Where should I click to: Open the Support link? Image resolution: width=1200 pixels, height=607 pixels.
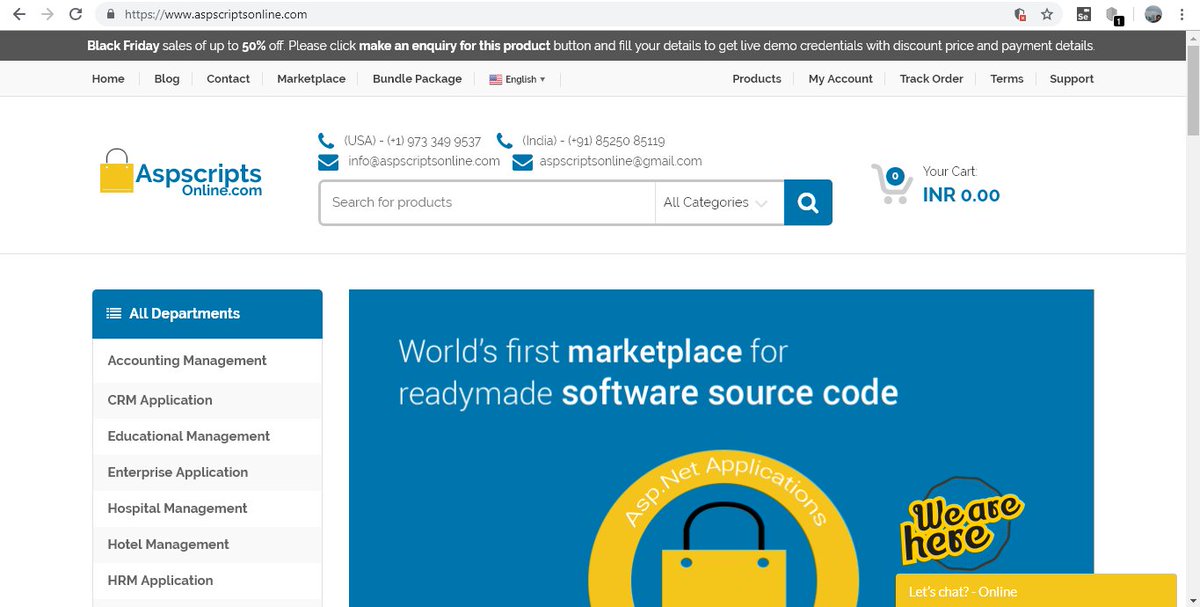(1072, 79)
